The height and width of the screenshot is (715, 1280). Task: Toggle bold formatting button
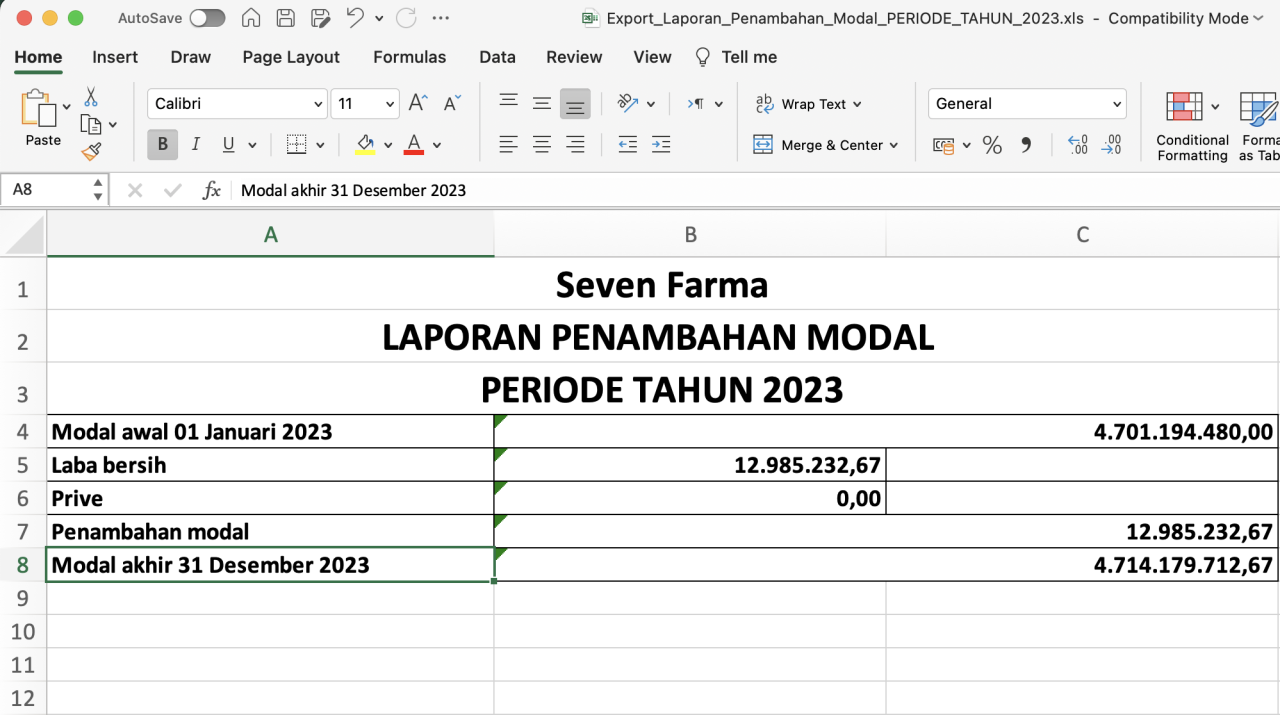click(x=163, y=145)
